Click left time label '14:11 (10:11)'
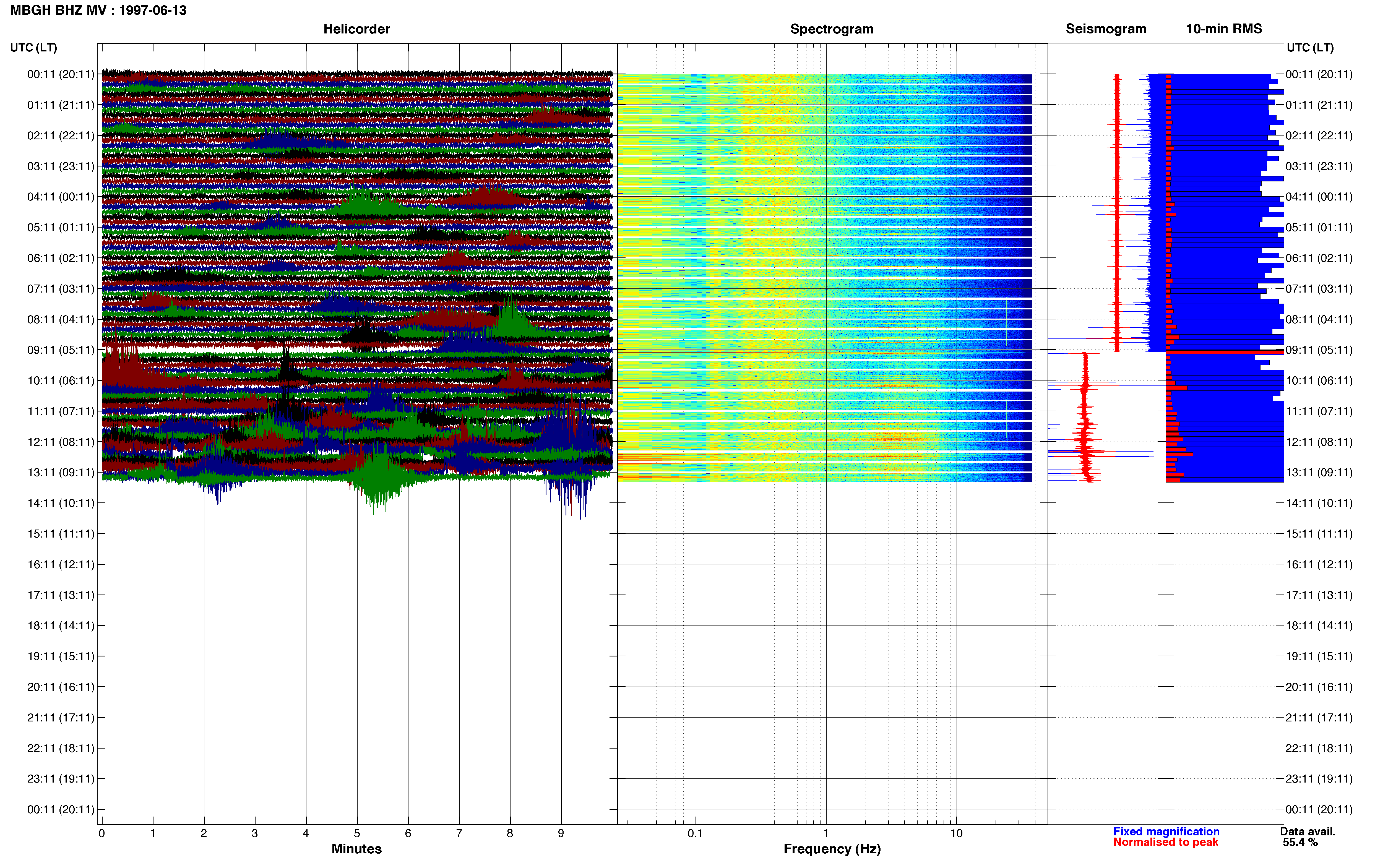The height and width of the screenshot is (868, 1388). pyautogui.click(x=61, y=504)
